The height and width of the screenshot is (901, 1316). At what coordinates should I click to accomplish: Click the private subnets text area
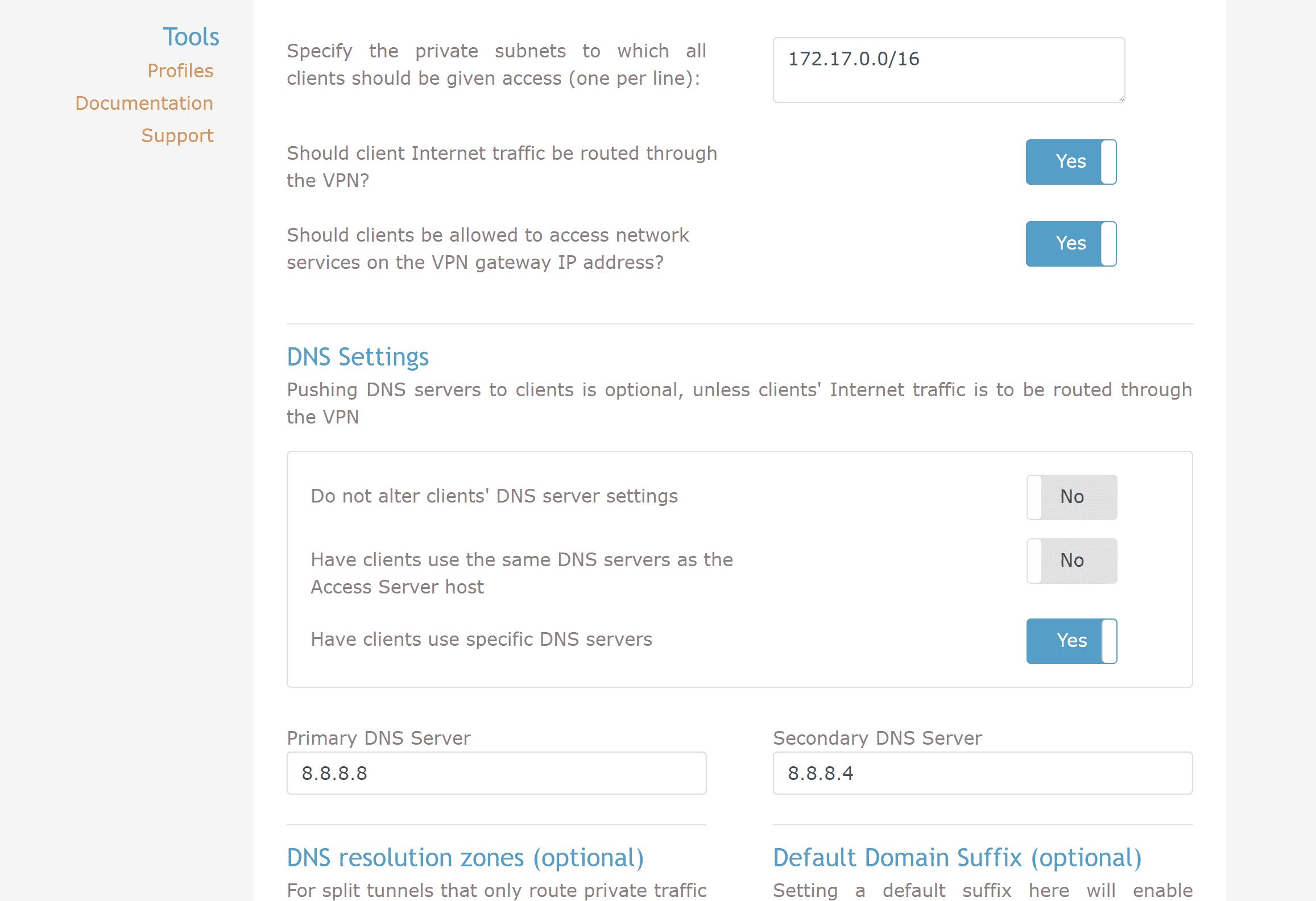coord(948,70)
